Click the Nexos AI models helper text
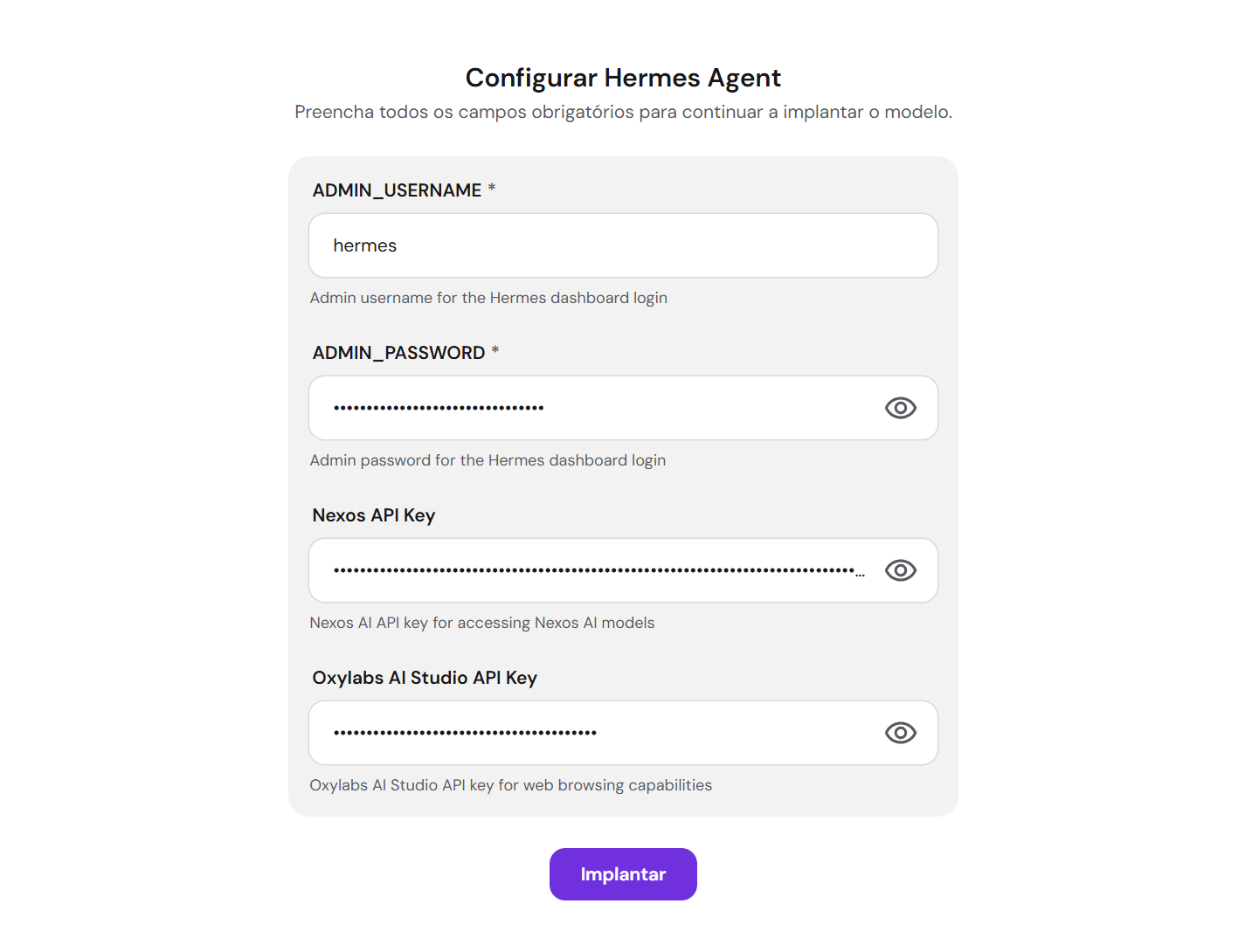 coord(482,623)
